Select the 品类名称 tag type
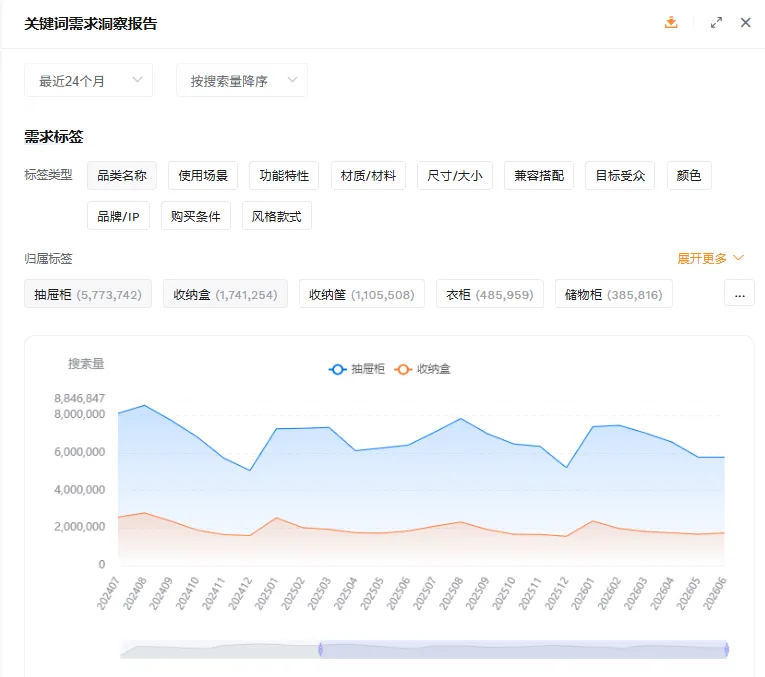The width and height of the screenshot is (765, 677). (x=122, y=176)
